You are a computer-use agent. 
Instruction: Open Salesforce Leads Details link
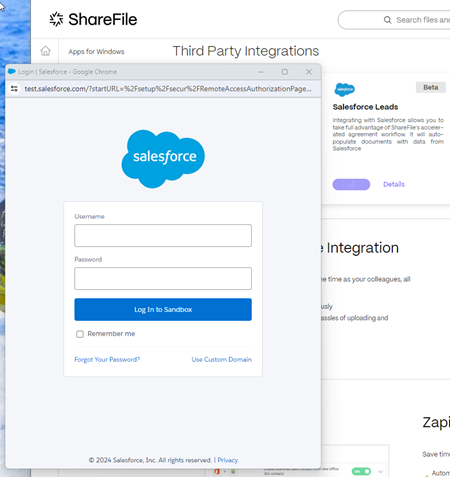(x=394, y=184)
